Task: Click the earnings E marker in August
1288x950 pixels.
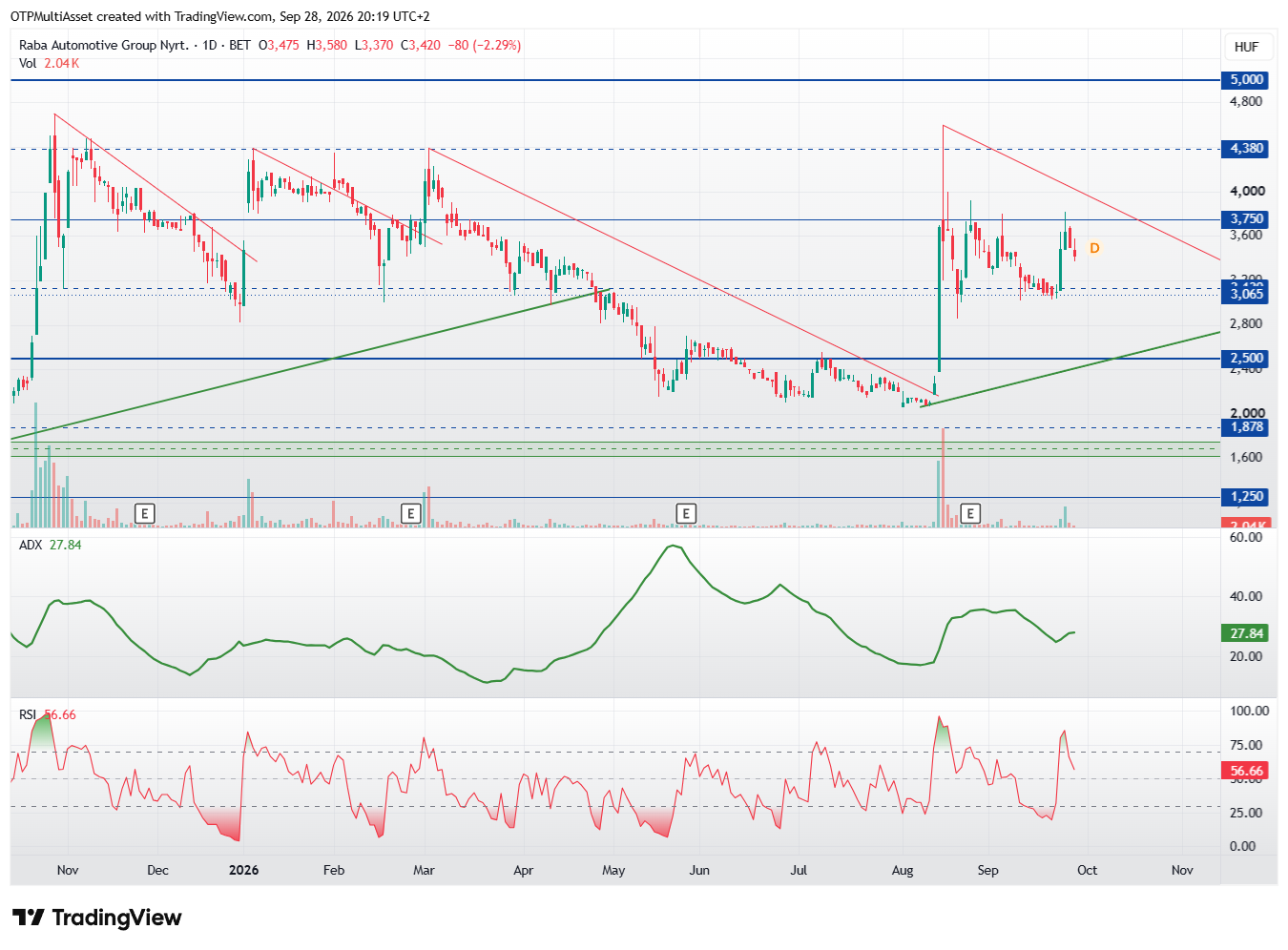Action: coord(970,514)
